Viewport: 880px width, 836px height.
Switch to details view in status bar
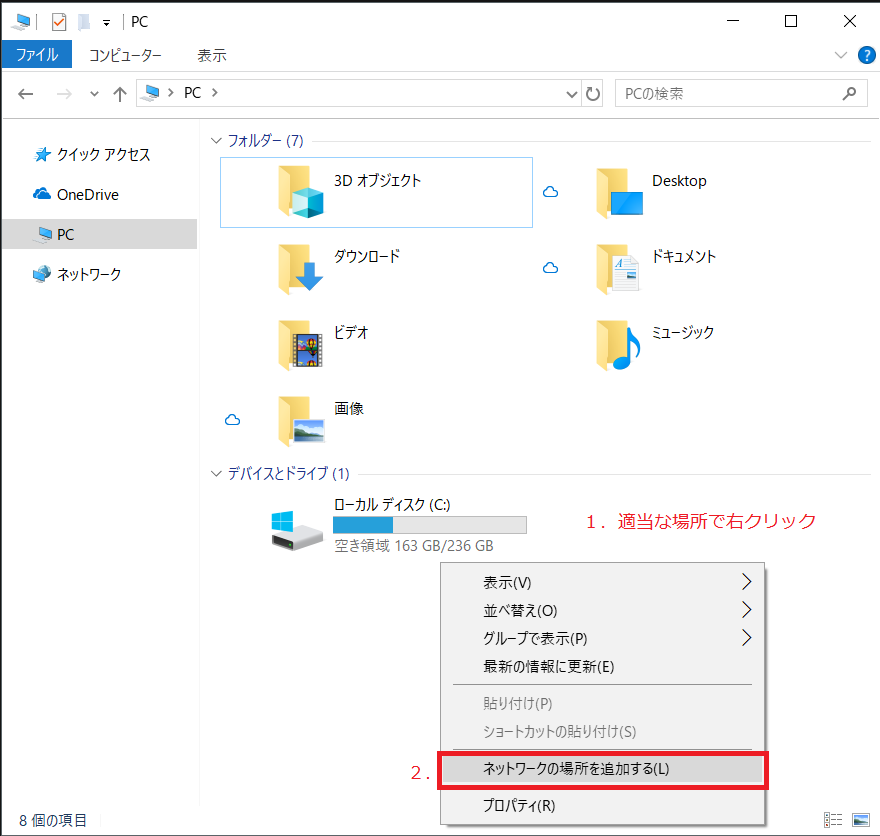pos(833,820)
